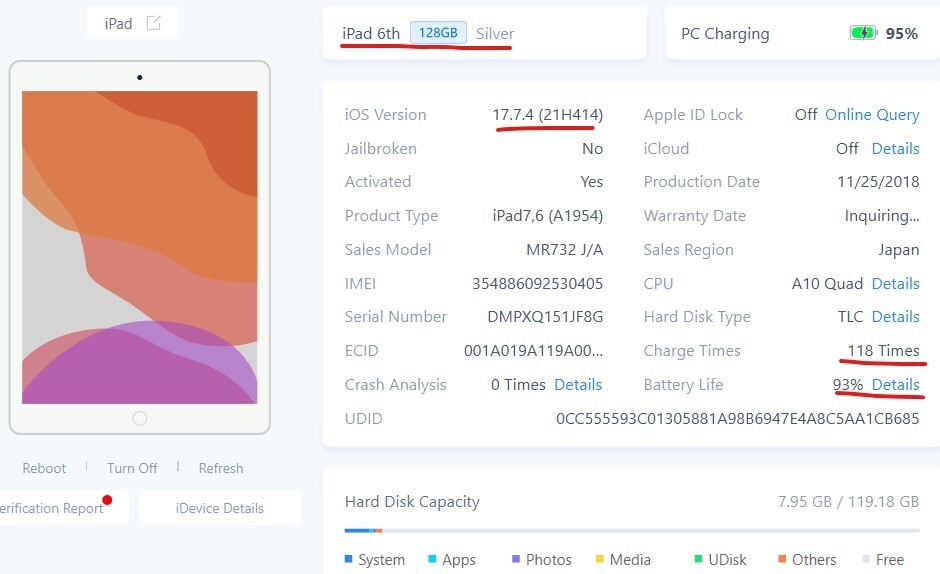Click the Reboot button
Screen dimensions: 940x574
click(x=44, y=468)
